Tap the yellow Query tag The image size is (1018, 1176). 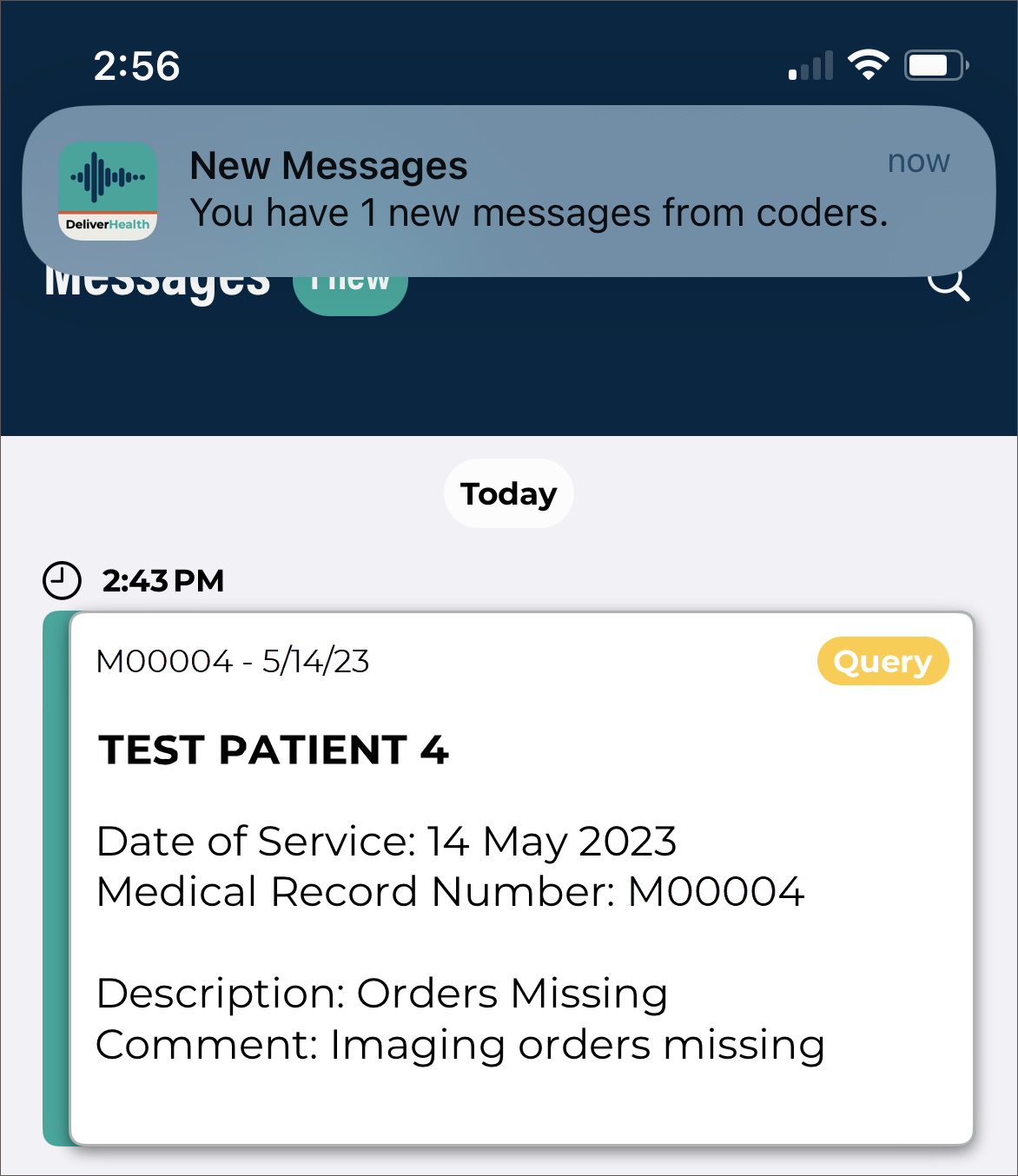(x=882, y=662)
